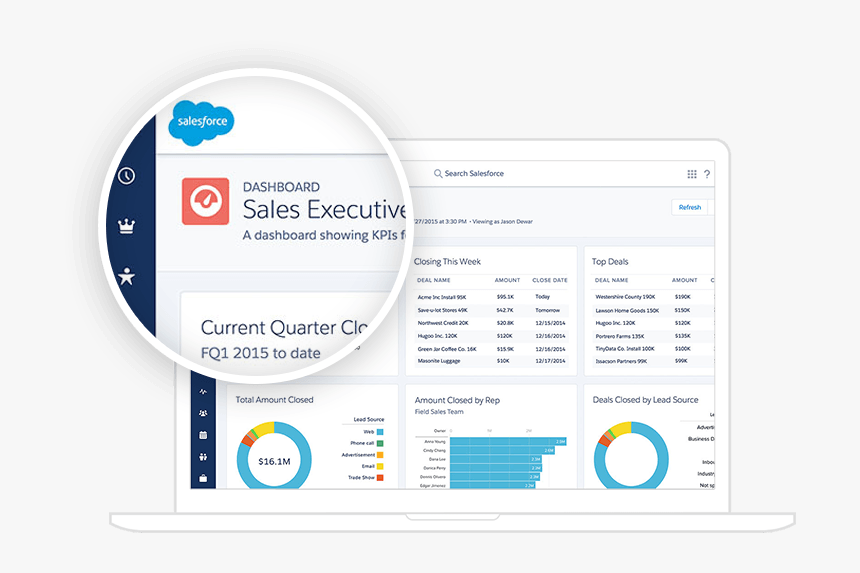Select the Web legend color swatch
This screenshot has width=860, height=573.
pyautogui.click(x=380, y=432)
